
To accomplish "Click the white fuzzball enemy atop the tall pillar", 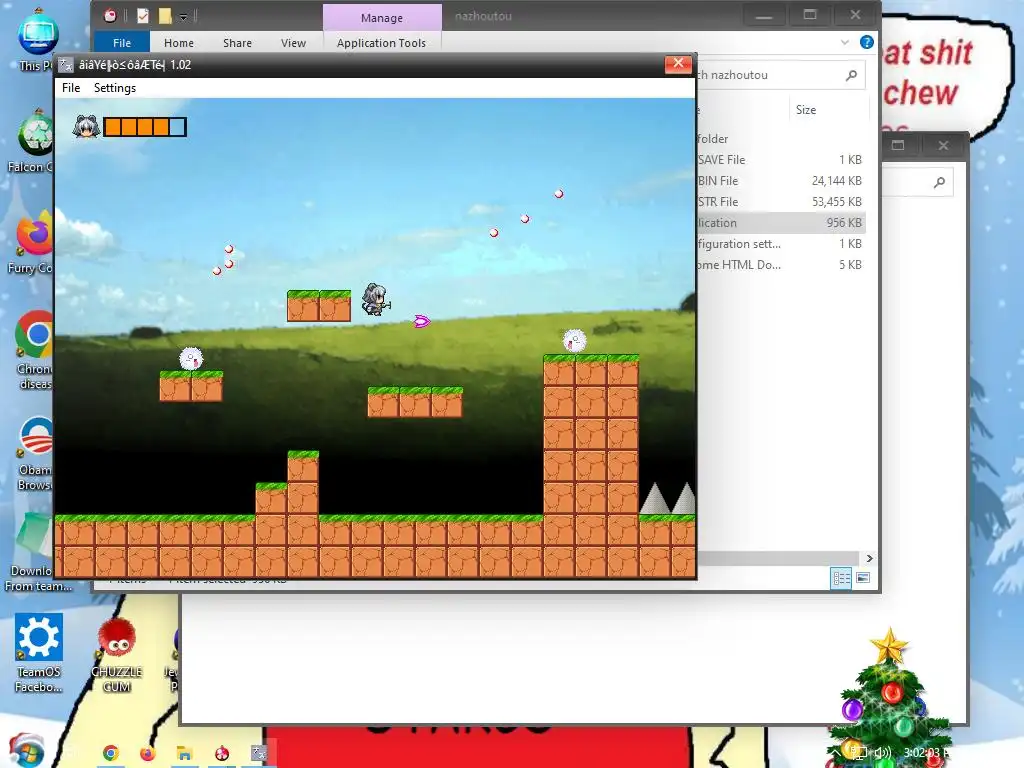I will pos(575,340).
